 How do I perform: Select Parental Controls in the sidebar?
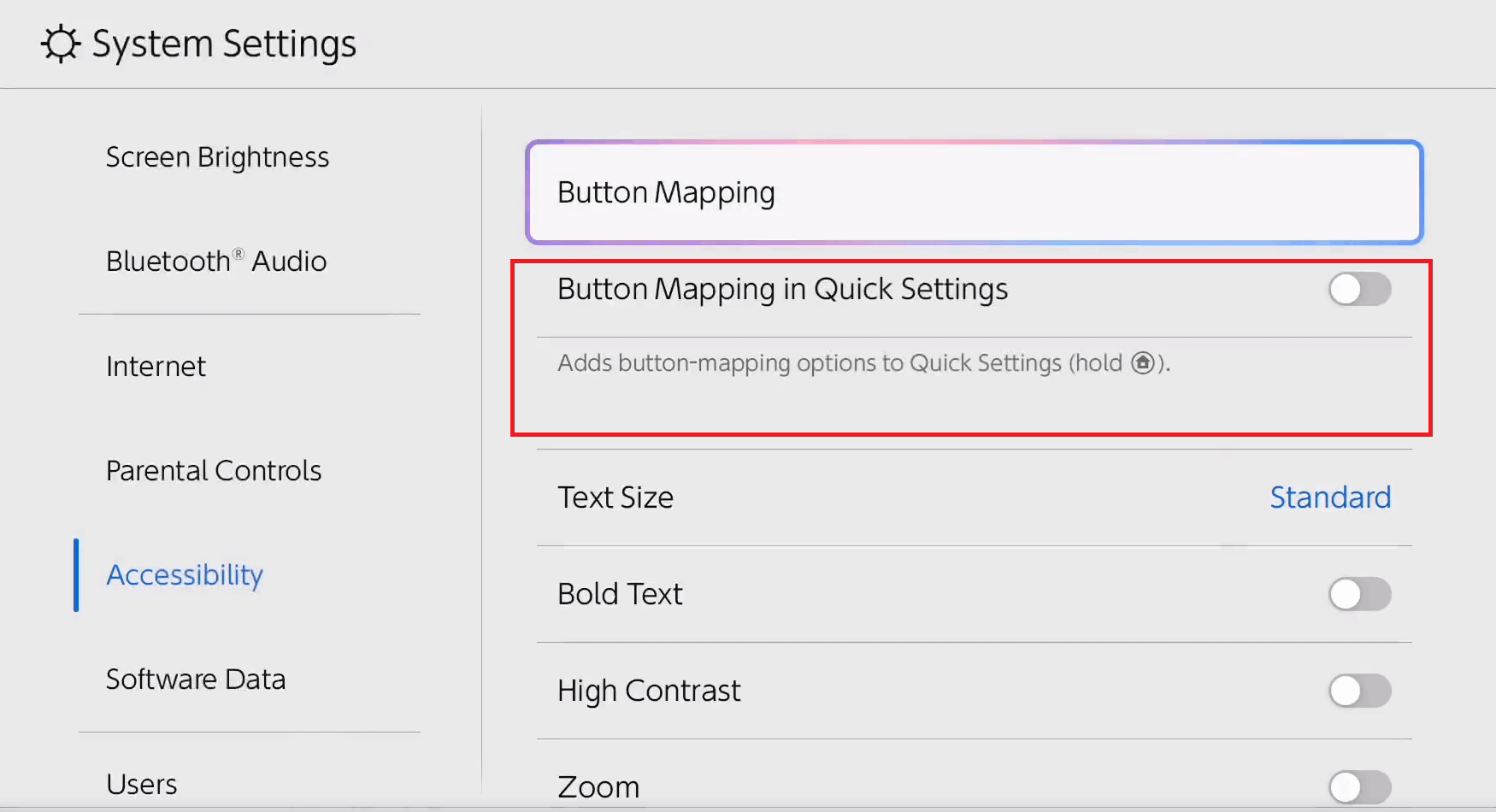tap(214, 471)
